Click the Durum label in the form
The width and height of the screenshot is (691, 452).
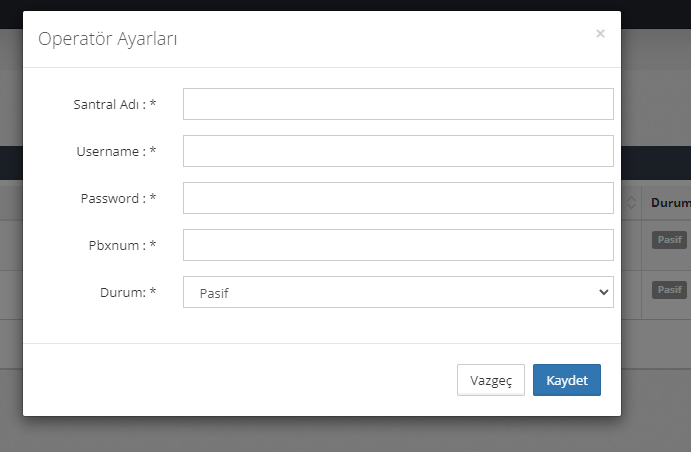coord(126,292)
